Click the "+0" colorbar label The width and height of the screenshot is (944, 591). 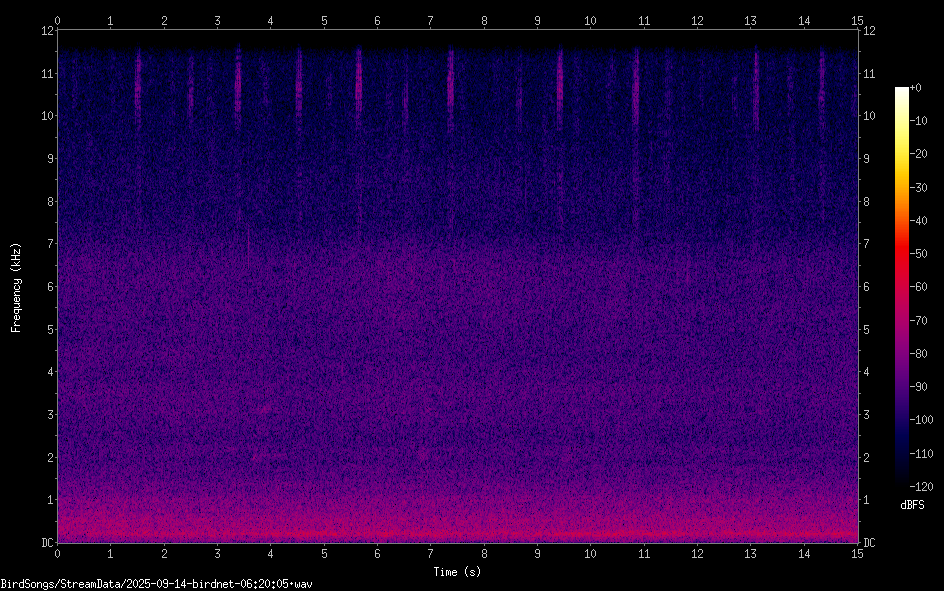[916, 88]
